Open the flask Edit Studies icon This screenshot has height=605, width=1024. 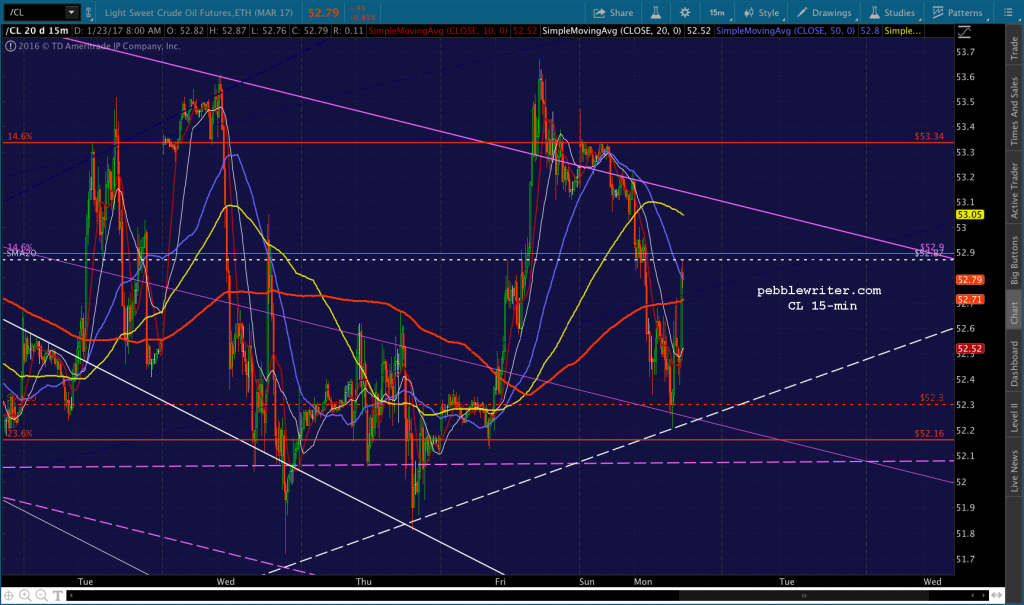pos(656,12)
